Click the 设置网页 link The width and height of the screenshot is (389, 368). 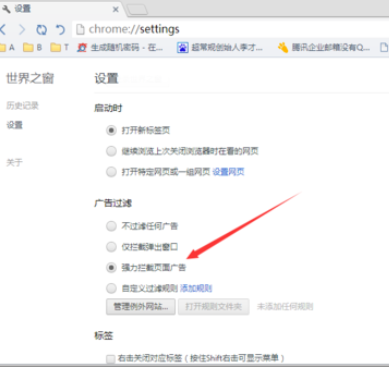click(228, 172)
